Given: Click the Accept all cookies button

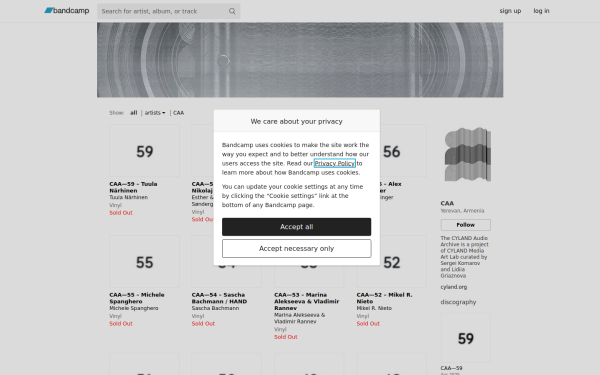Looking at the screenshot, I should pos(297,227).
